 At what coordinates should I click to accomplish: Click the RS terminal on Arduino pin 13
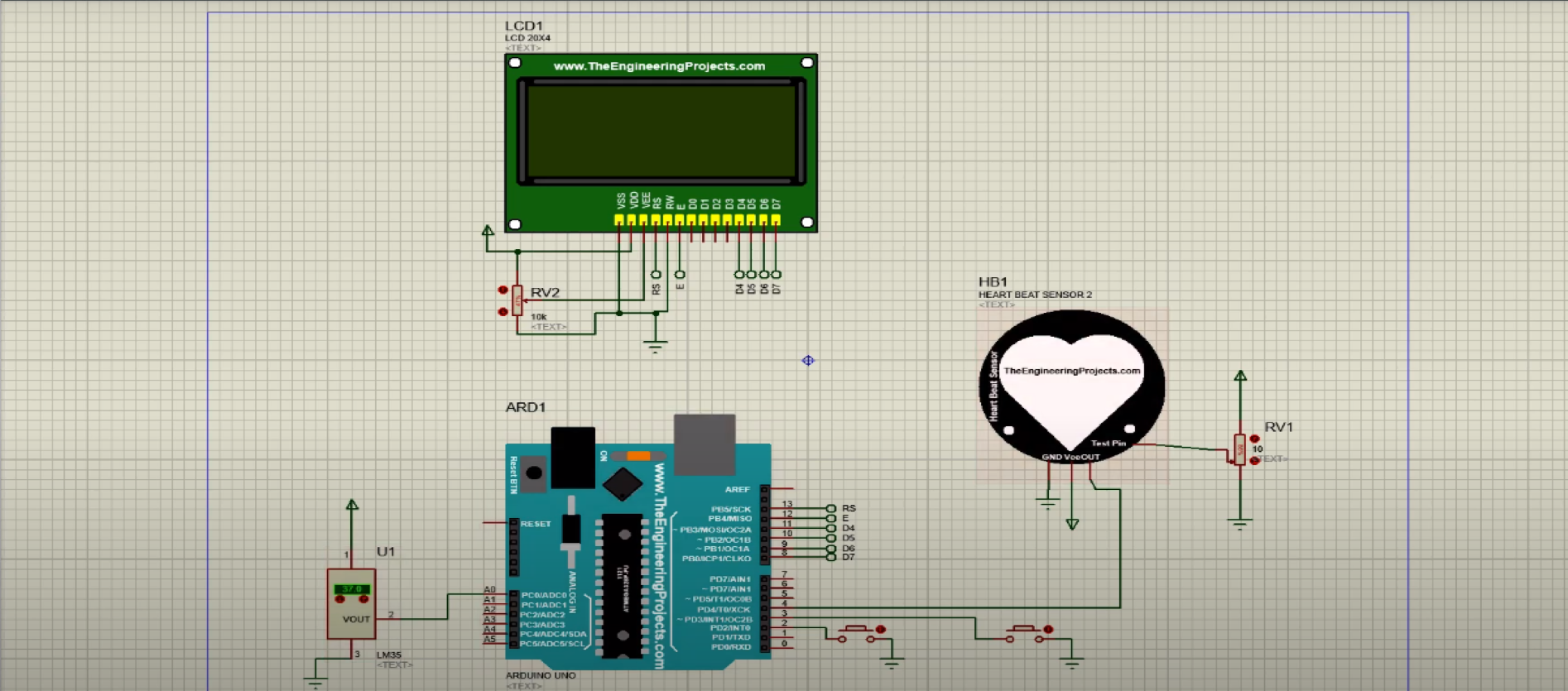click(x=831, y=508)
